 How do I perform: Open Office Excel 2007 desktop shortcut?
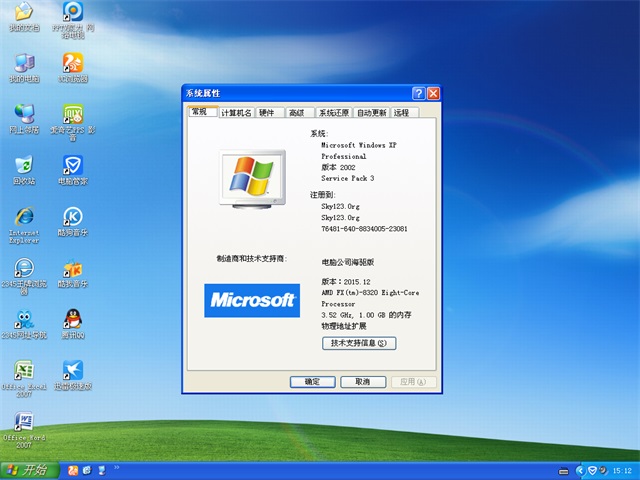click(23, 372)
